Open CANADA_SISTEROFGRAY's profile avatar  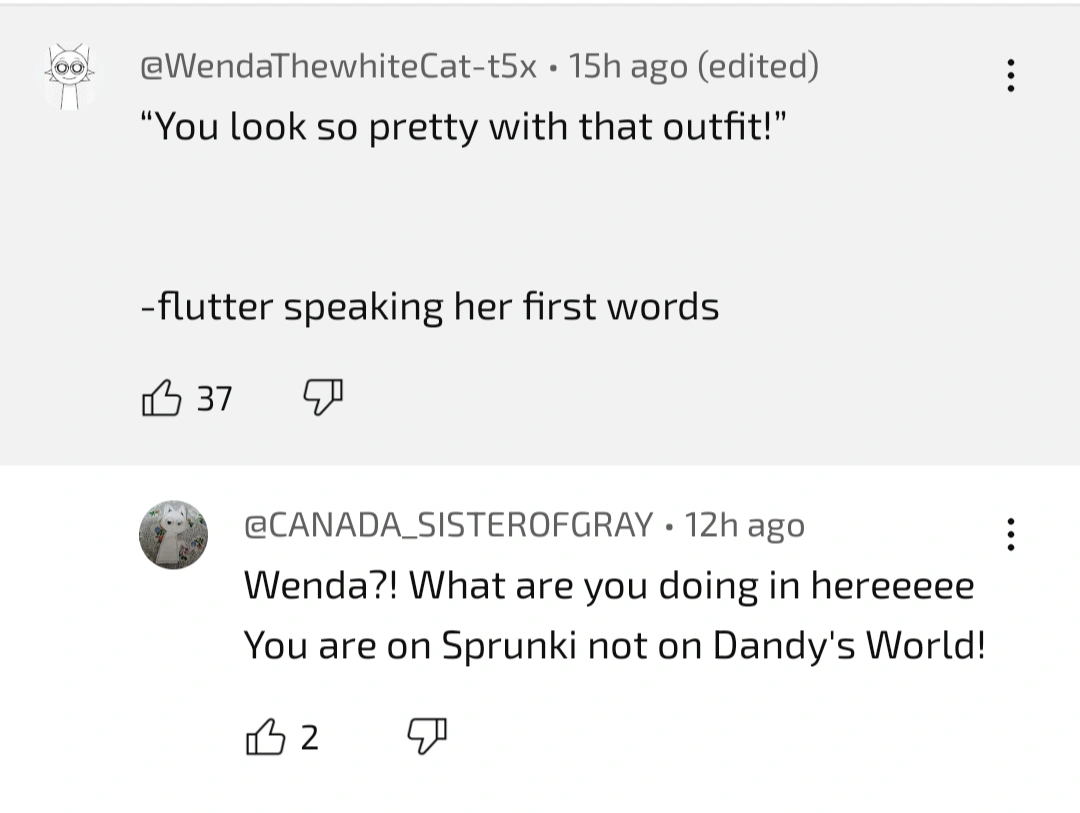pyautogui.click(x=173, y=534)
